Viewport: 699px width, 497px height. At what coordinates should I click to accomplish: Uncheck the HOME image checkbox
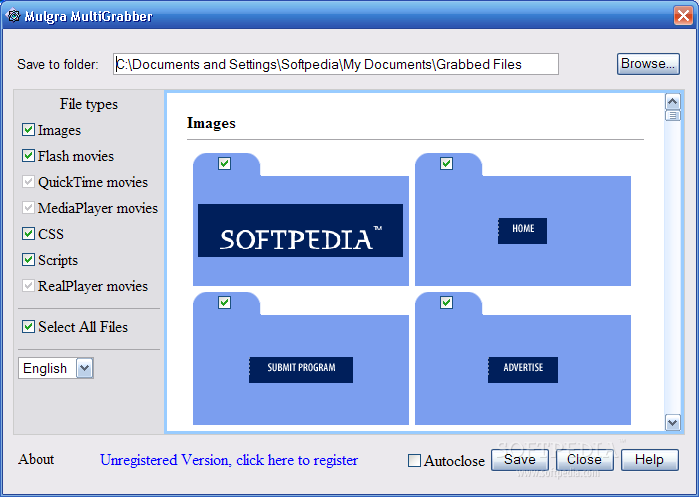446,164
